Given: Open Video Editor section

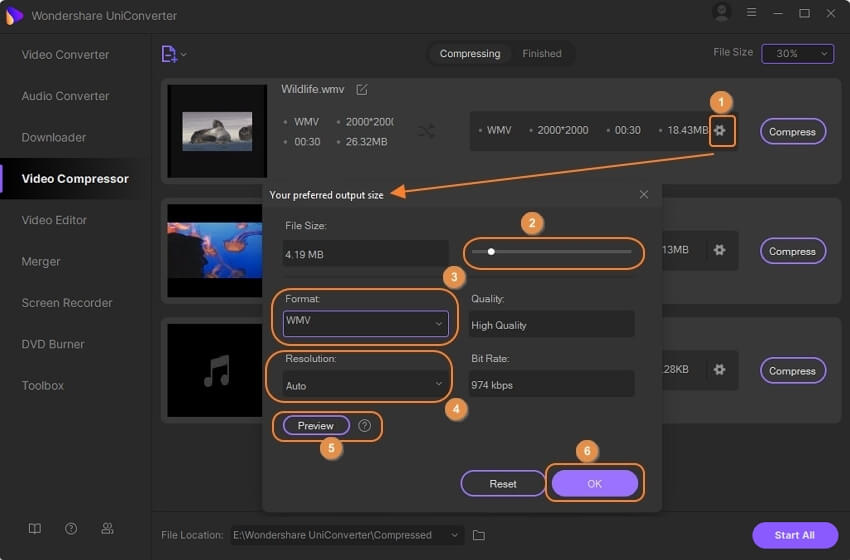Looking at the screenshot, I should (54, 220).
